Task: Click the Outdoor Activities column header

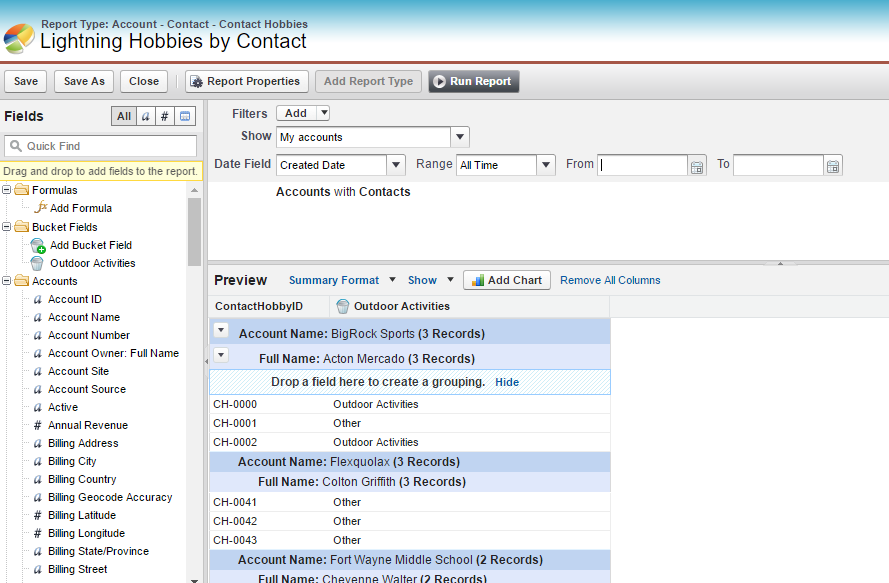Action: coord(469,306)
